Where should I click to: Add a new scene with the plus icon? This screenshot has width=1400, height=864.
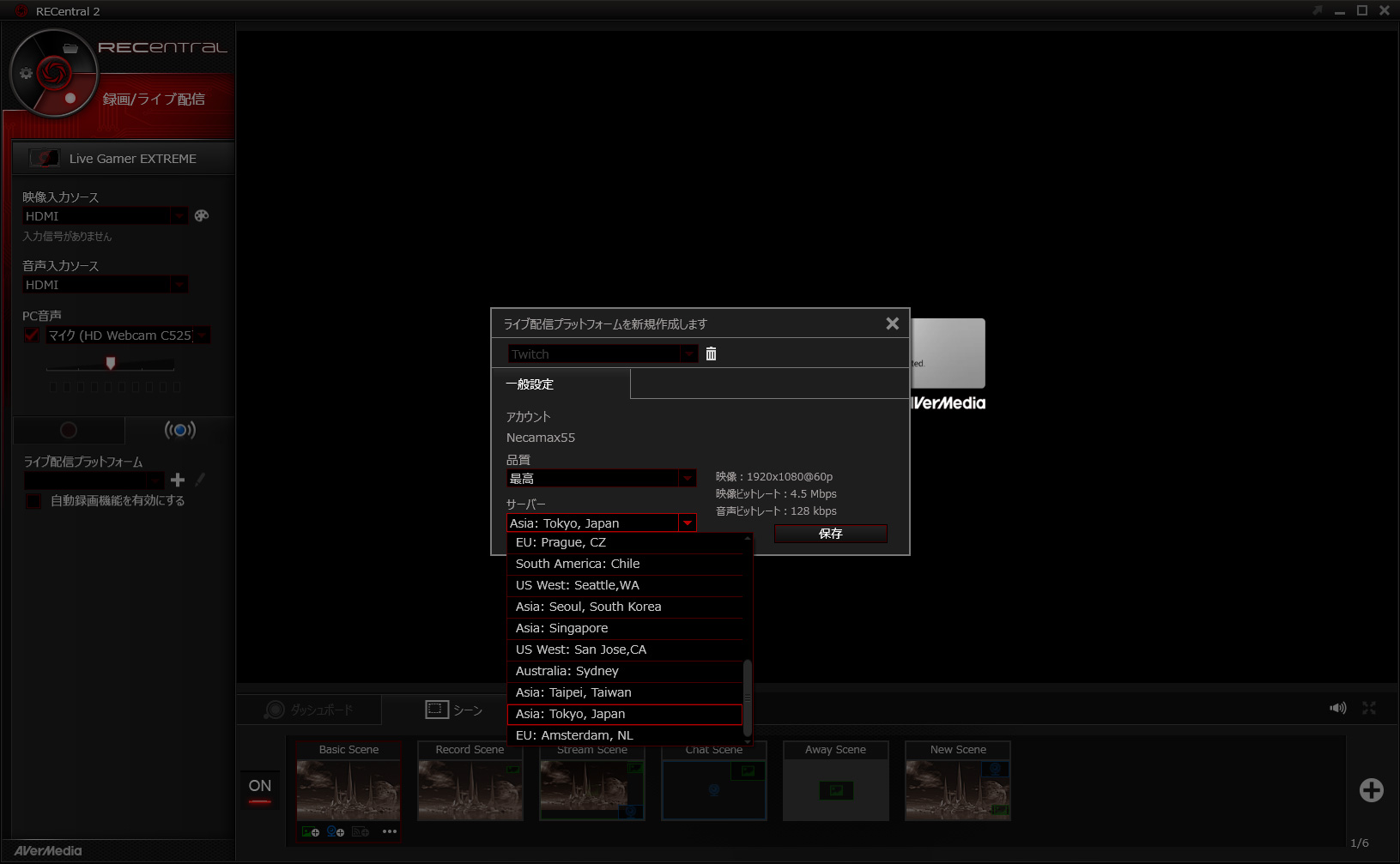coord(1372,790)
